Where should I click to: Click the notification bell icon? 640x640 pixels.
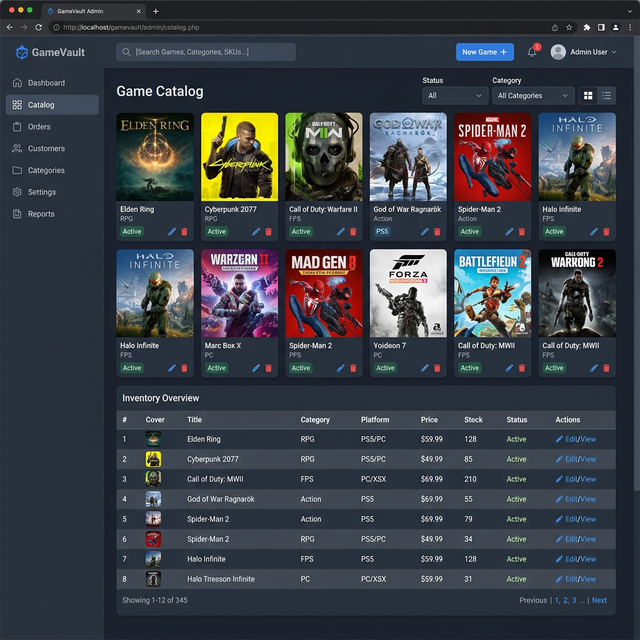[x=532, y=52]
